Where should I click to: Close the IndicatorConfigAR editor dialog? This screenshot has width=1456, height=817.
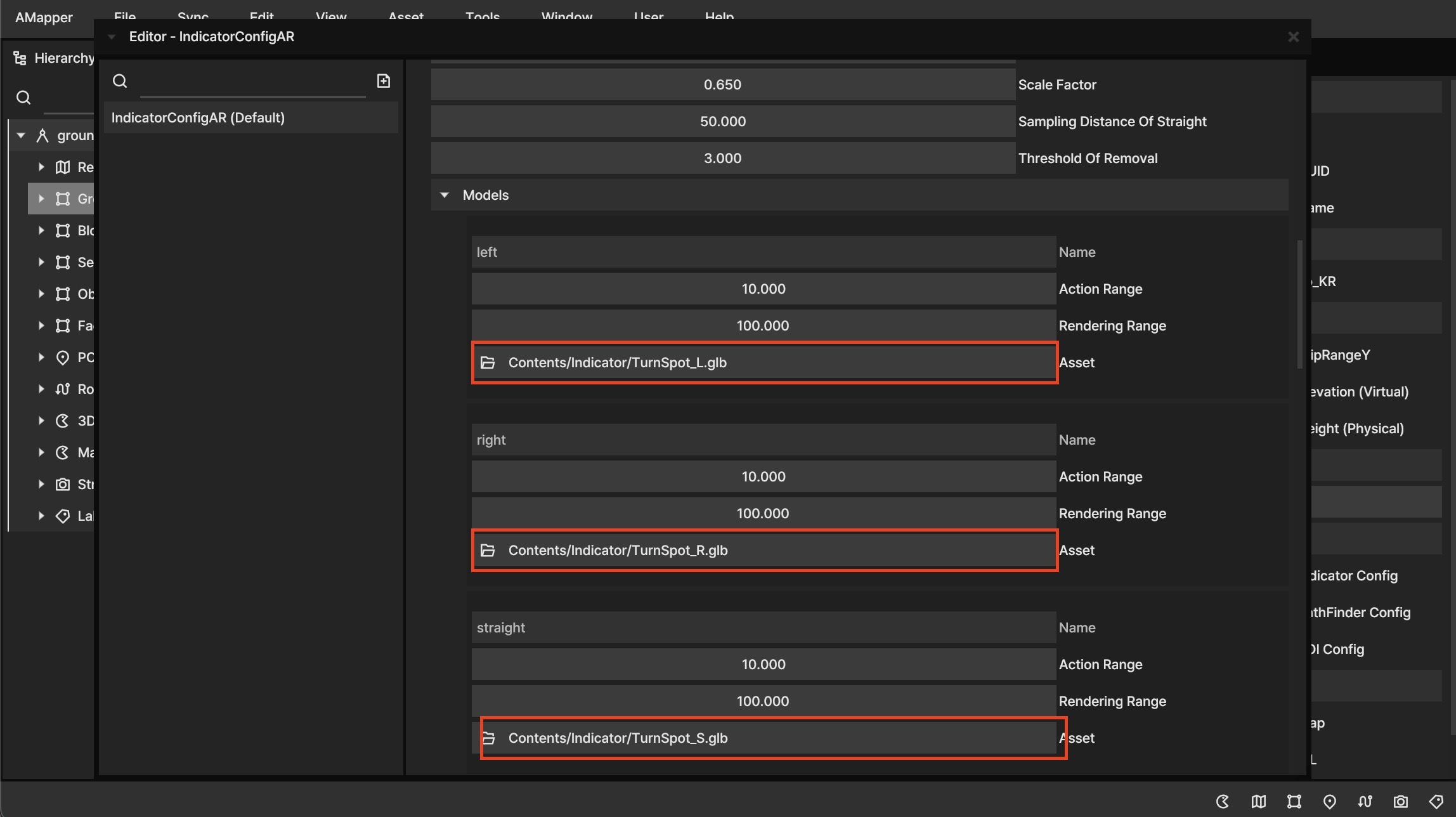pyautogui.click(x=1294, y=37)
